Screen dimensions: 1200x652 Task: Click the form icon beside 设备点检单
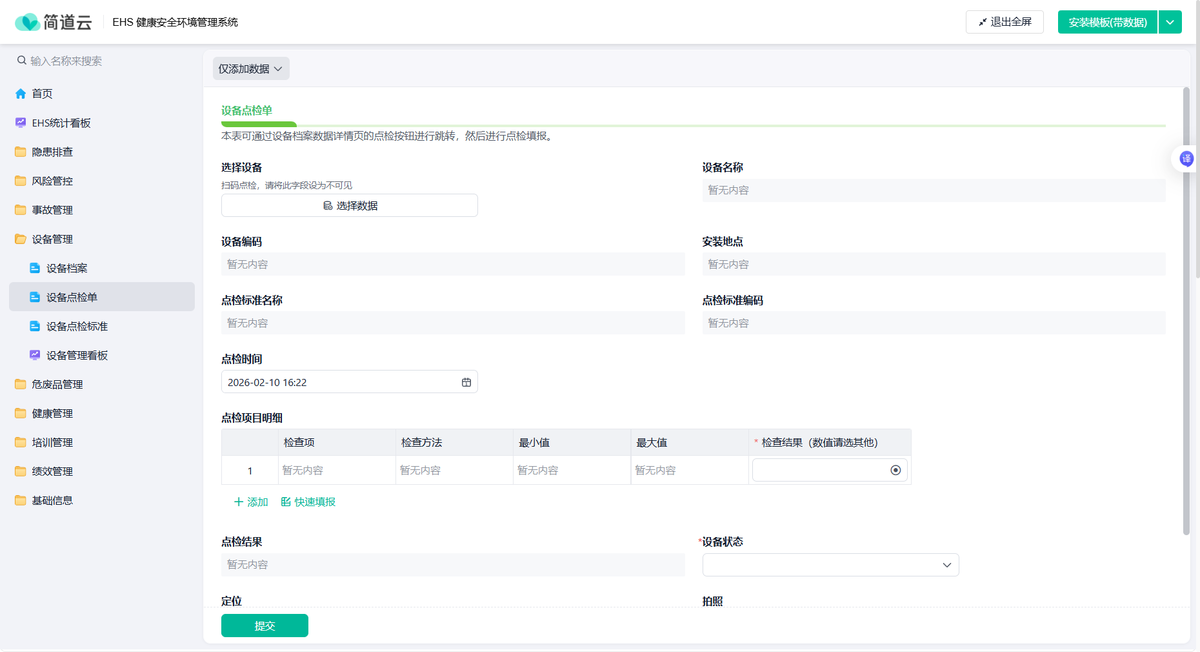(35, 297)
